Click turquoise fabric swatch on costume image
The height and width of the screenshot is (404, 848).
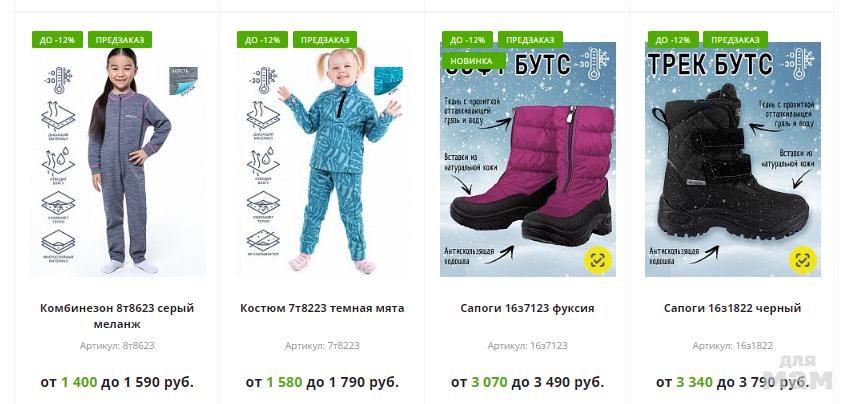click(x=388, y=81)
